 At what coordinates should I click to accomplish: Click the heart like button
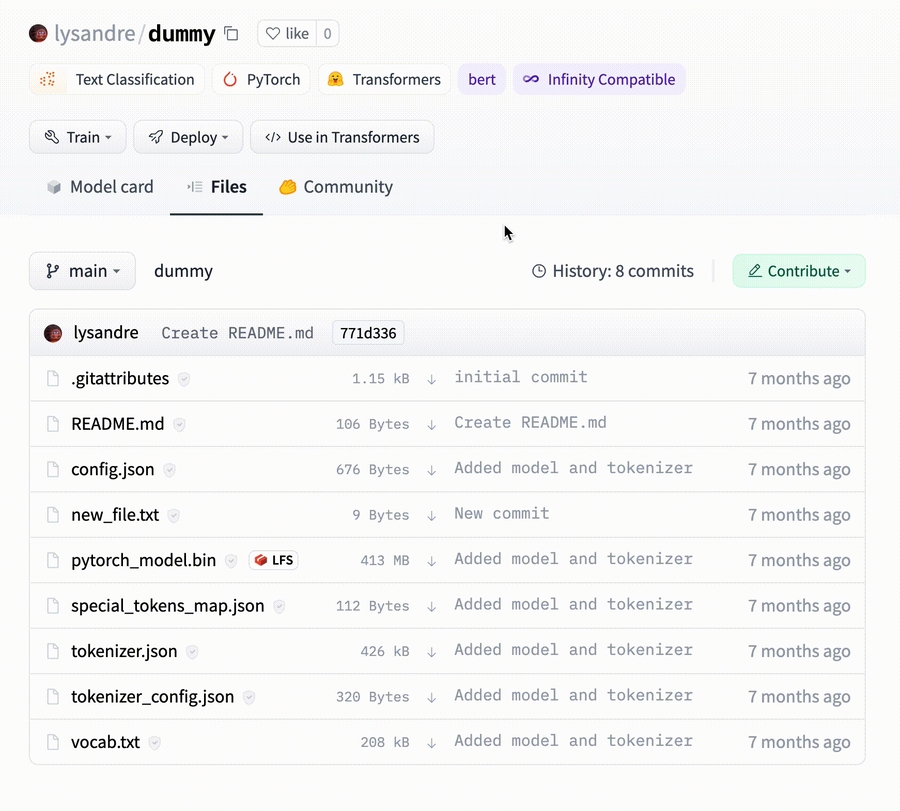287,34
